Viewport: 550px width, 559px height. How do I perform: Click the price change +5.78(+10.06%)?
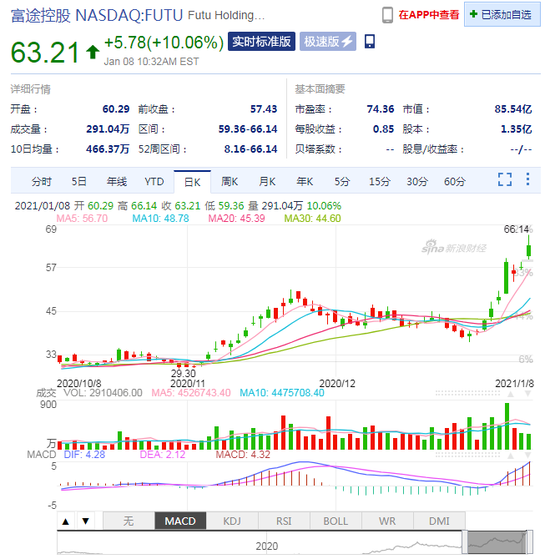click(x=164, y=42)
